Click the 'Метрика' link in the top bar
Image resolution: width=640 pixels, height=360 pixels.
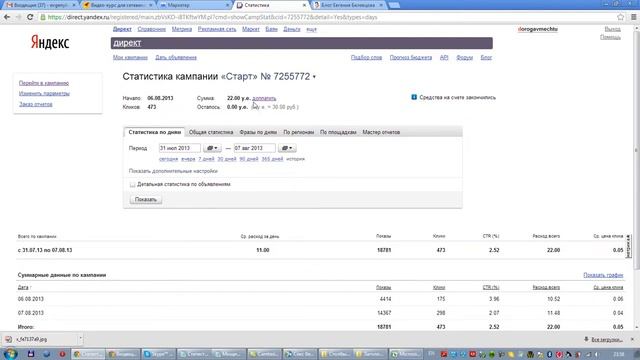pyautogui.click(x=182, y=29)
